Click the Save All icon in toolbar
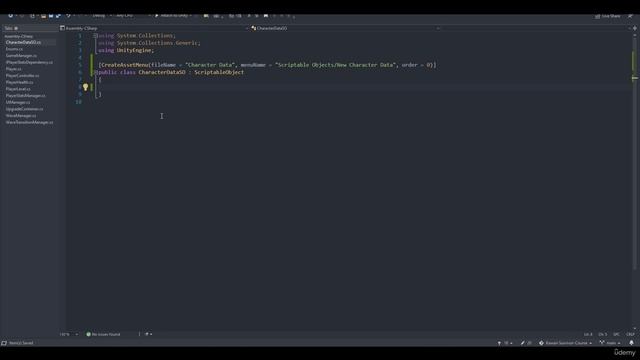Screen dimensions: 640x360 tap(58, 16)
